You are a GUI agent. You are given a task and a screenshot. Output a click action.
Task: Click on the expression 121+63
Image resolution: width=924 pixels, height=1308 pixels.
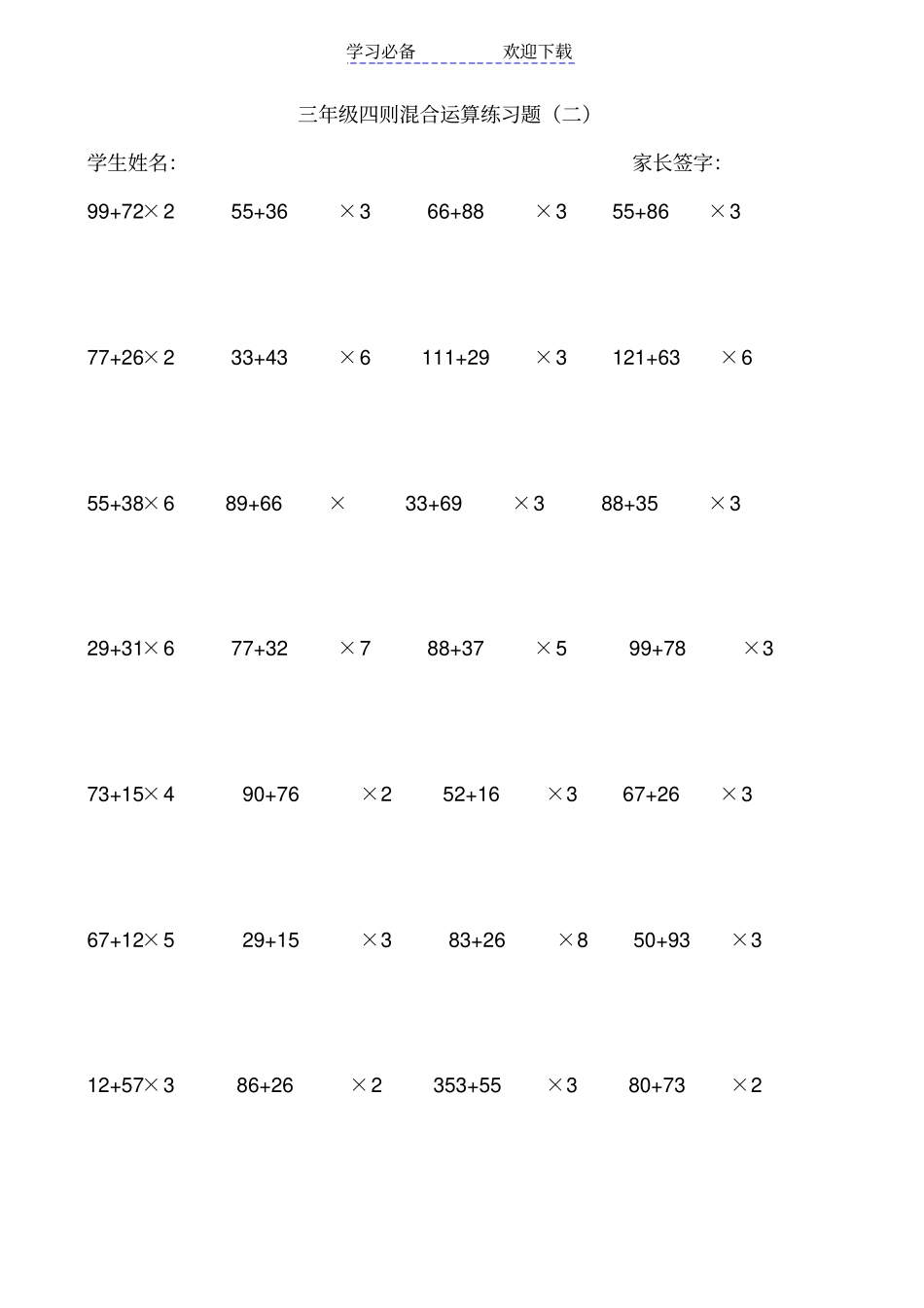click(646, 358)
